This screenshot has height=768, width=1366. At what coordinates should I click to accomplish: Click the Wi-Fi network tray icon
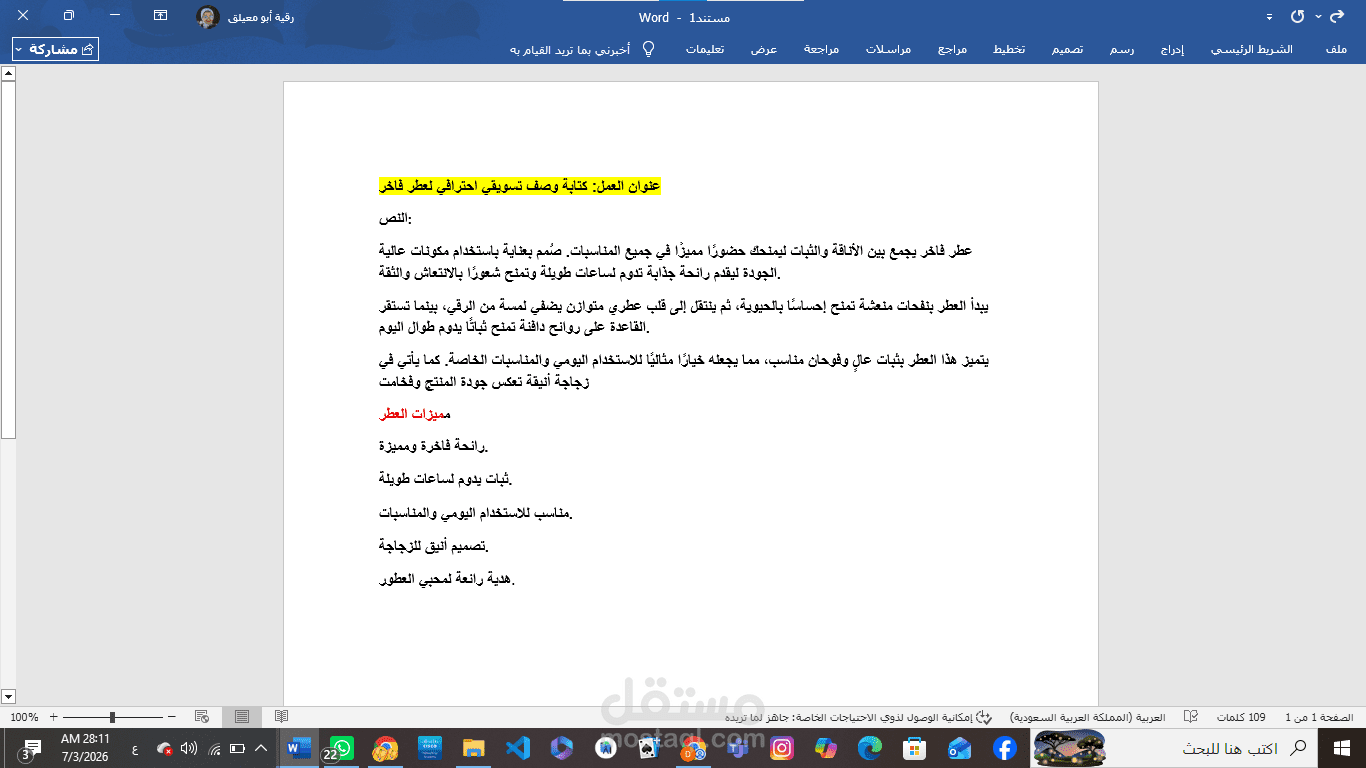pos(214,747)
